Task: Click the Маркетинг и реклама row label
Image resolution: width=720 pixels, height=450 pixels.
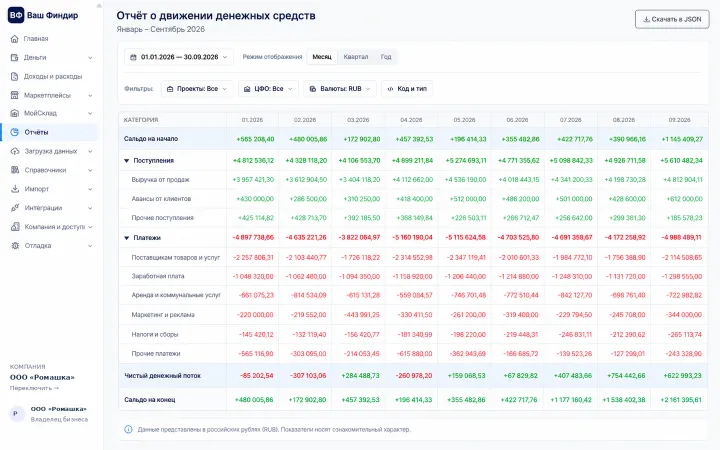Action: pos(163,315)
